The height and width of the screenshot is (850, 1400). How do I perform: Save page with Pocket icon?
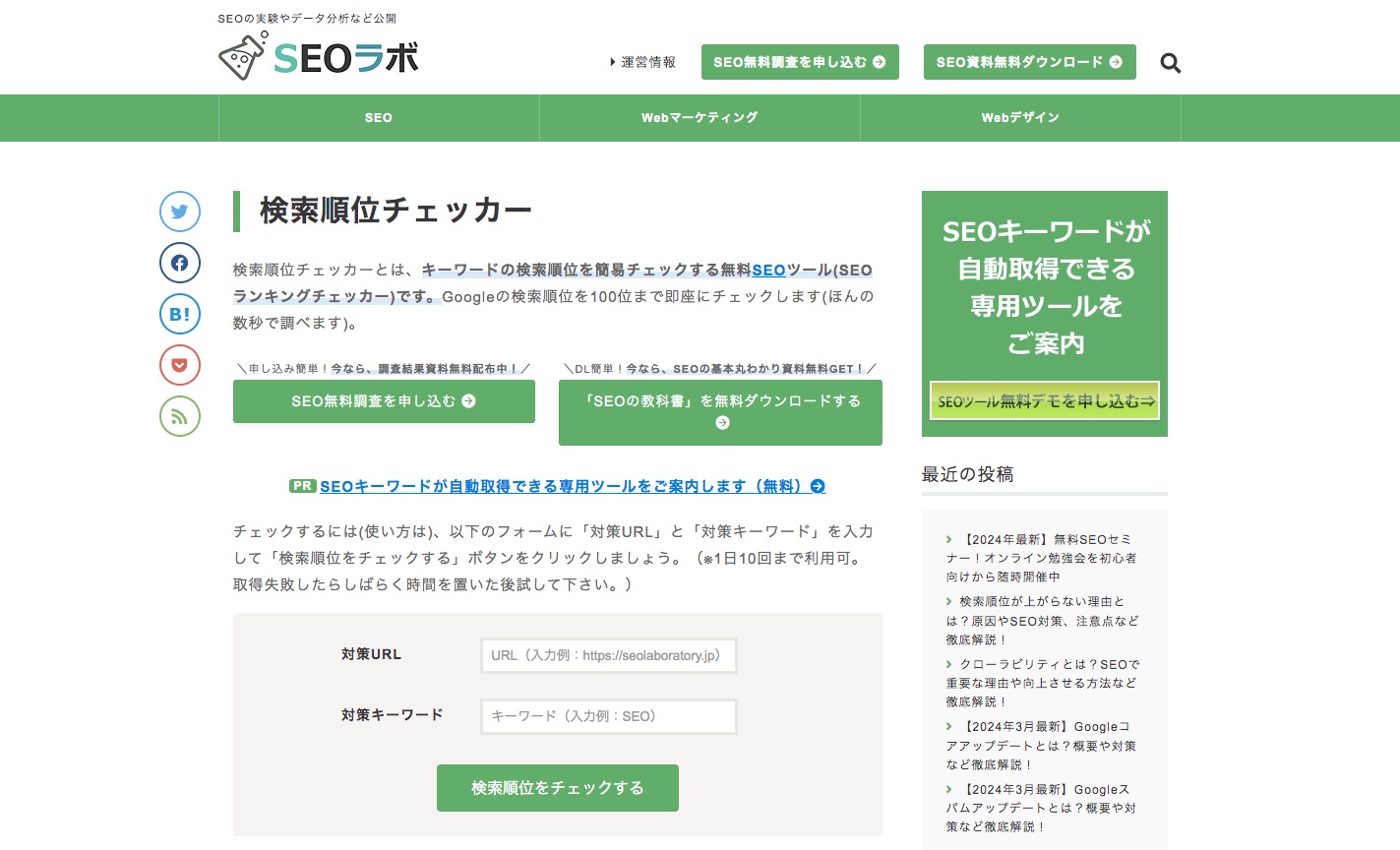pos(180,365)
